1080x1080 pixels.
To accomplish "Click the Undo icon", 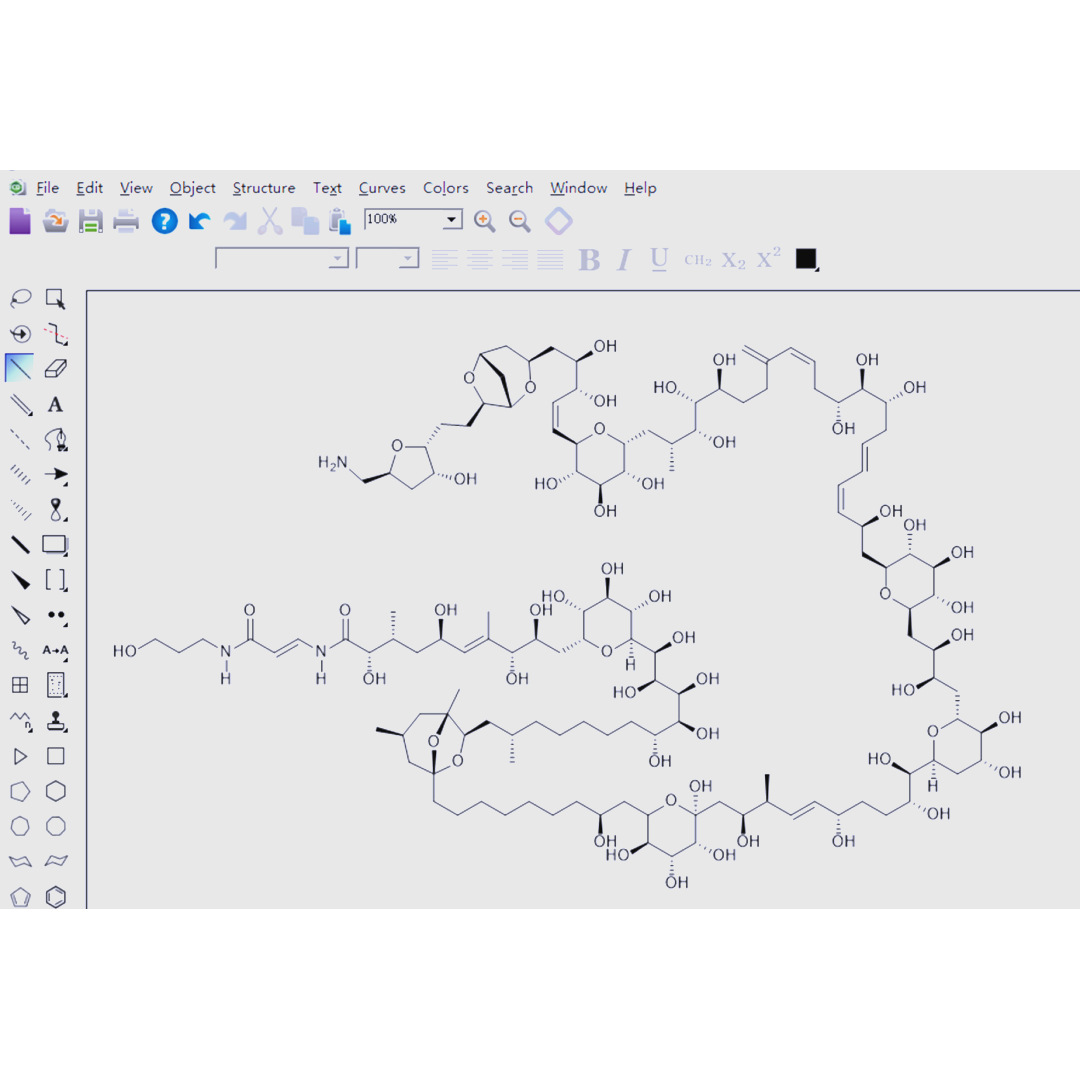I will click(x=199, y=221).
